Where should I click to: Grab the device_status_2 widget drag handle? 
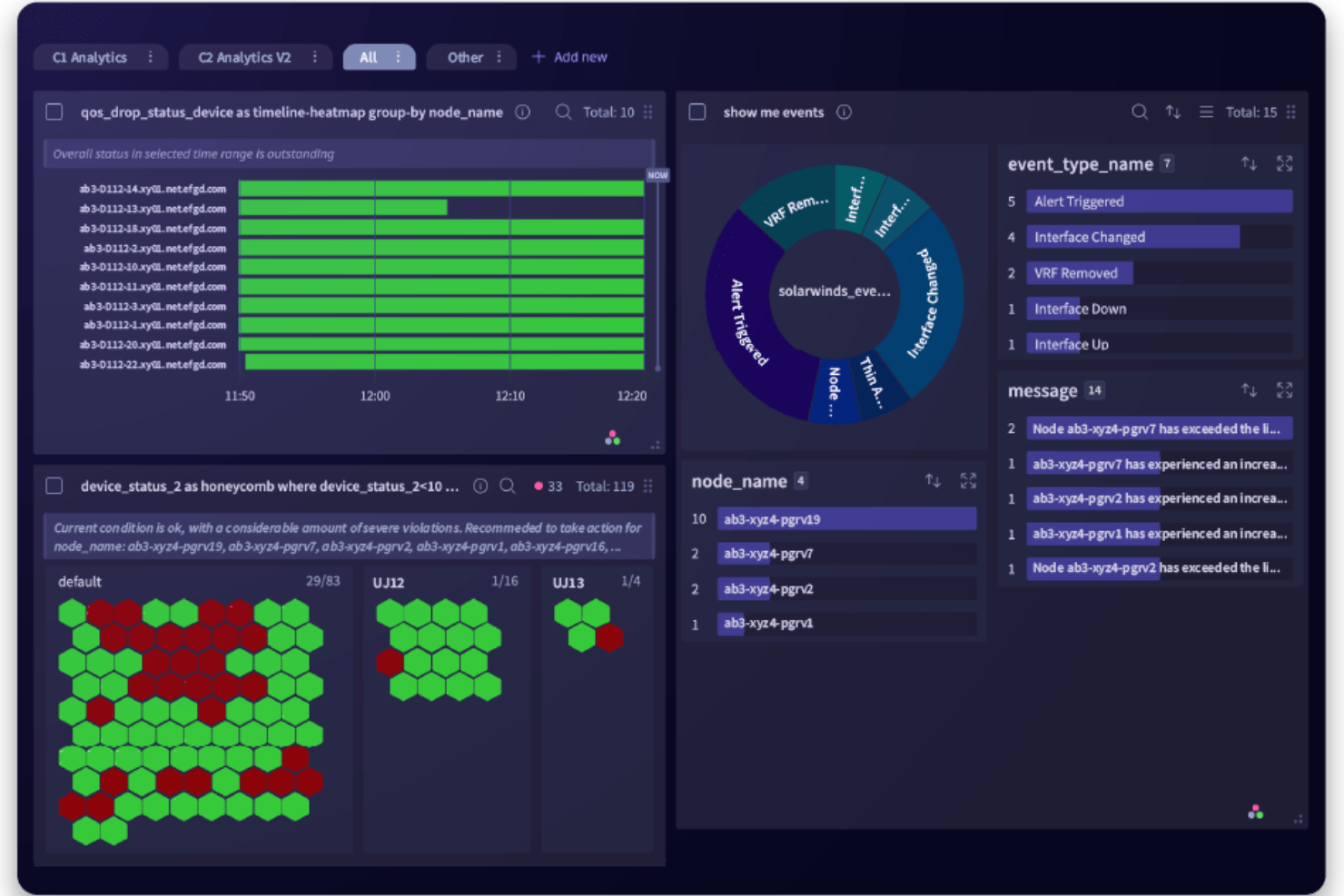pos(648,486)
